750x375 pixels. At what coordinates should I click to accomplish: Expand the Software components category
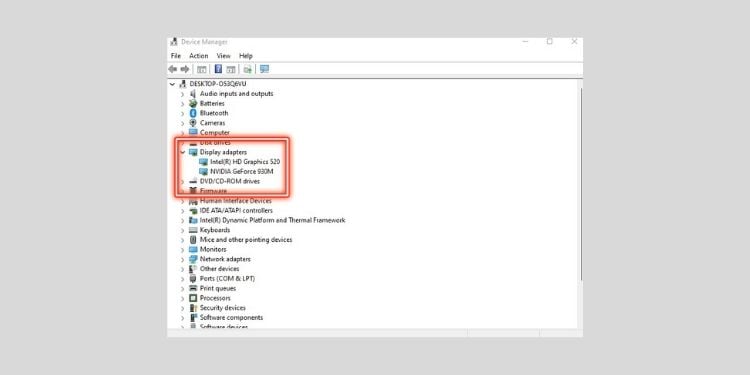pos(182,318)
